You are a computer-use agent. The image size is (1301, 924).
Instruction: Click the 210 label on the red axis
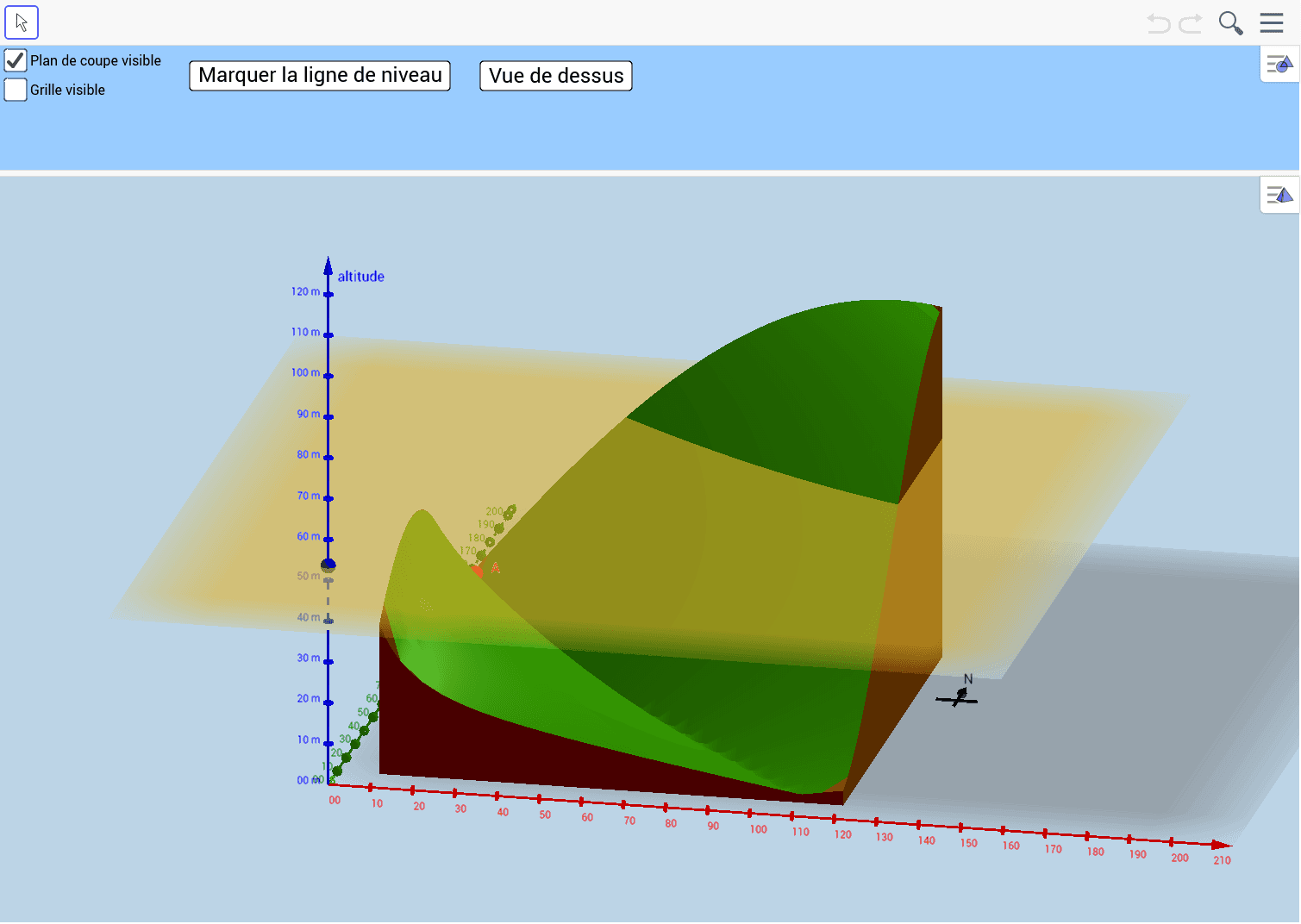pyautogui.click(x=1223, y=860)
